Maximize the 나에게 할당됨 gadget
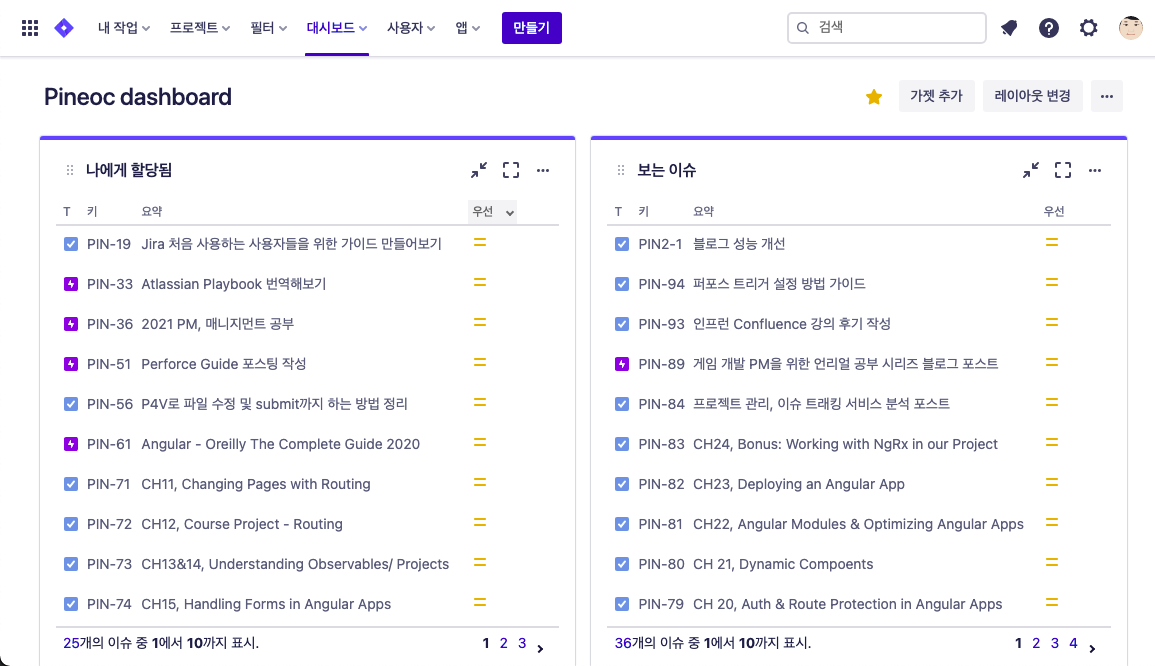Screen dimensions: 1155x666 pyautogui.click(x=510, y=170)
